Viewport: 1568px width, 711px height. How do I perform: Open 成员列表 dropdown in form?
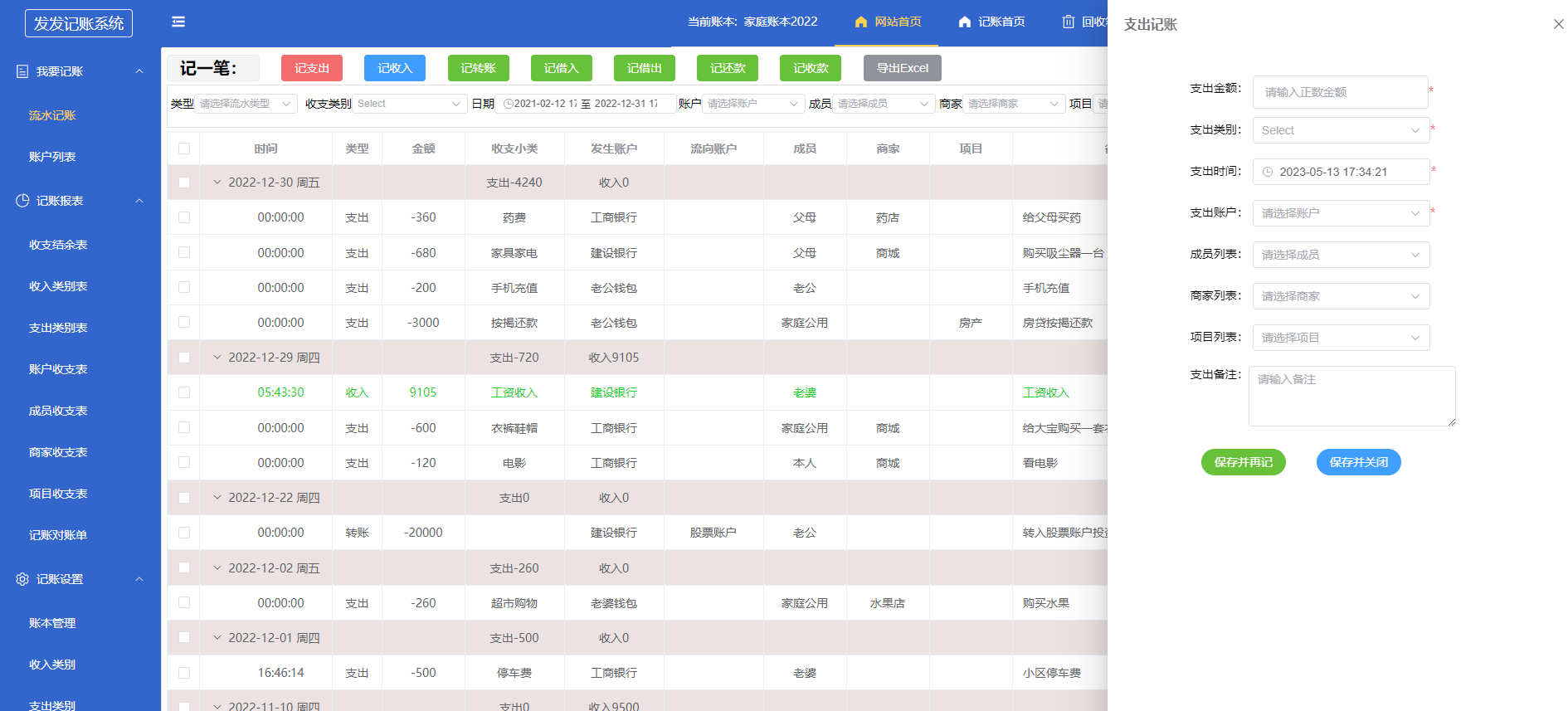[x=1341, y=255]
